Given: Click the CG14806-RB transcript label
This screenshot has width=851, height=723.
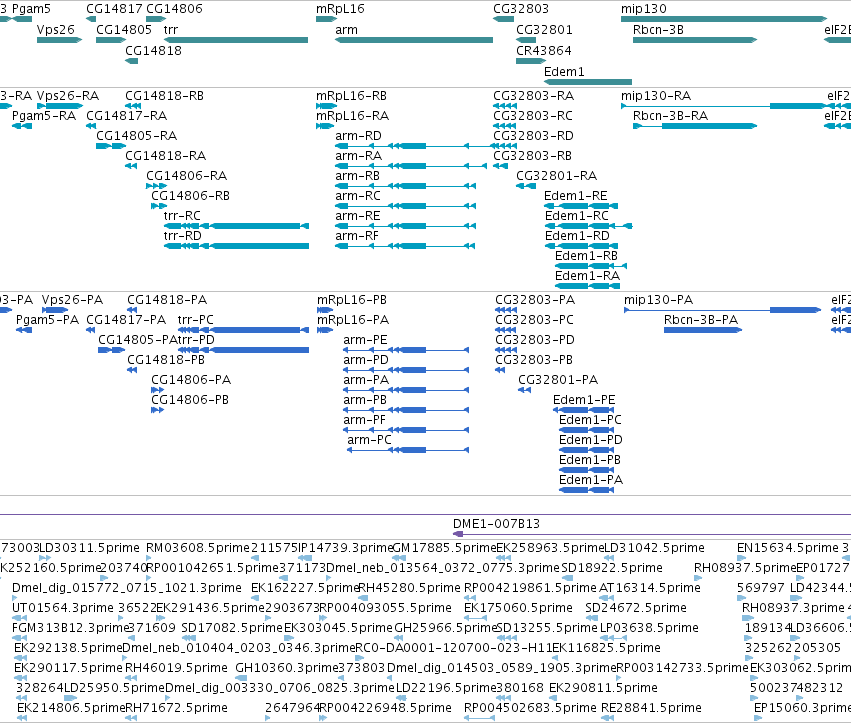Looking at the screenshot, I should (x=190, y=196).
